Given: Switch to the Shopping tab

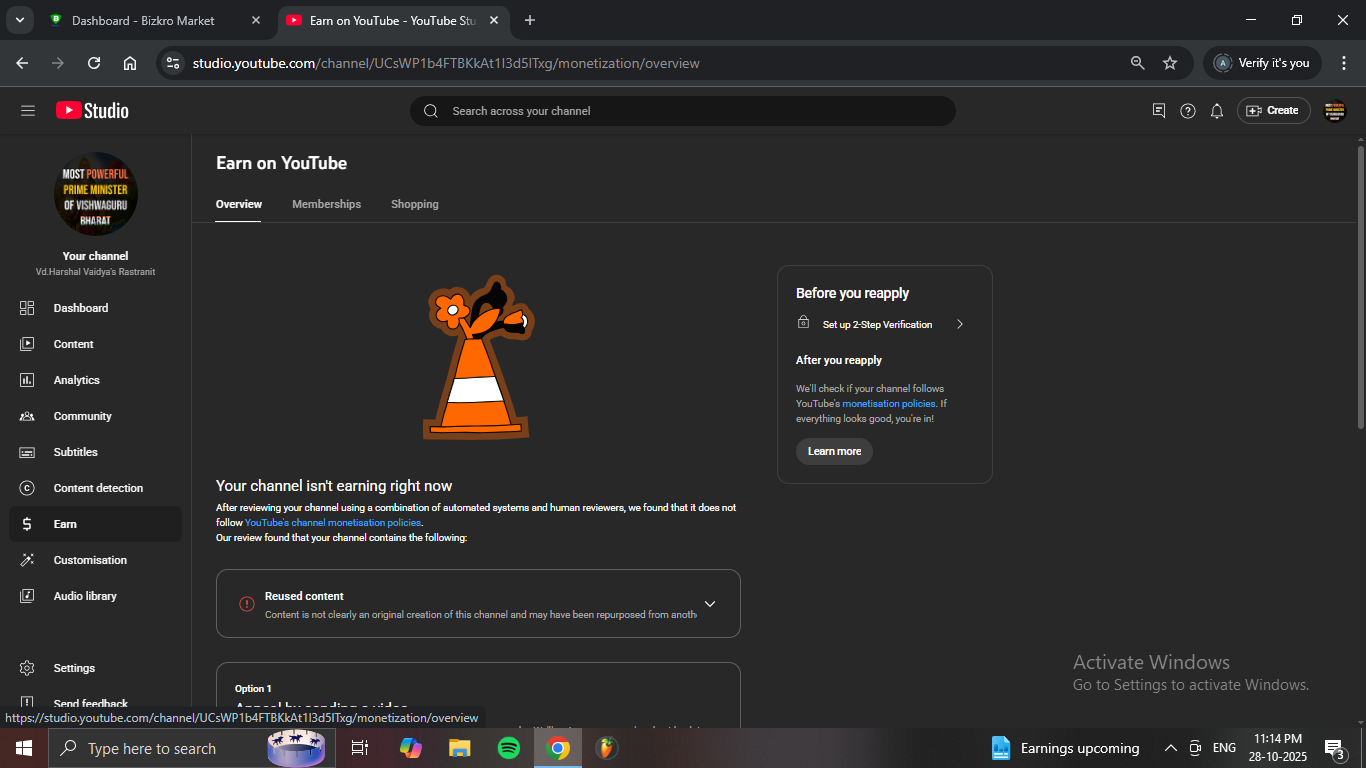Looking at the screenshot, I should pos(414,204).
